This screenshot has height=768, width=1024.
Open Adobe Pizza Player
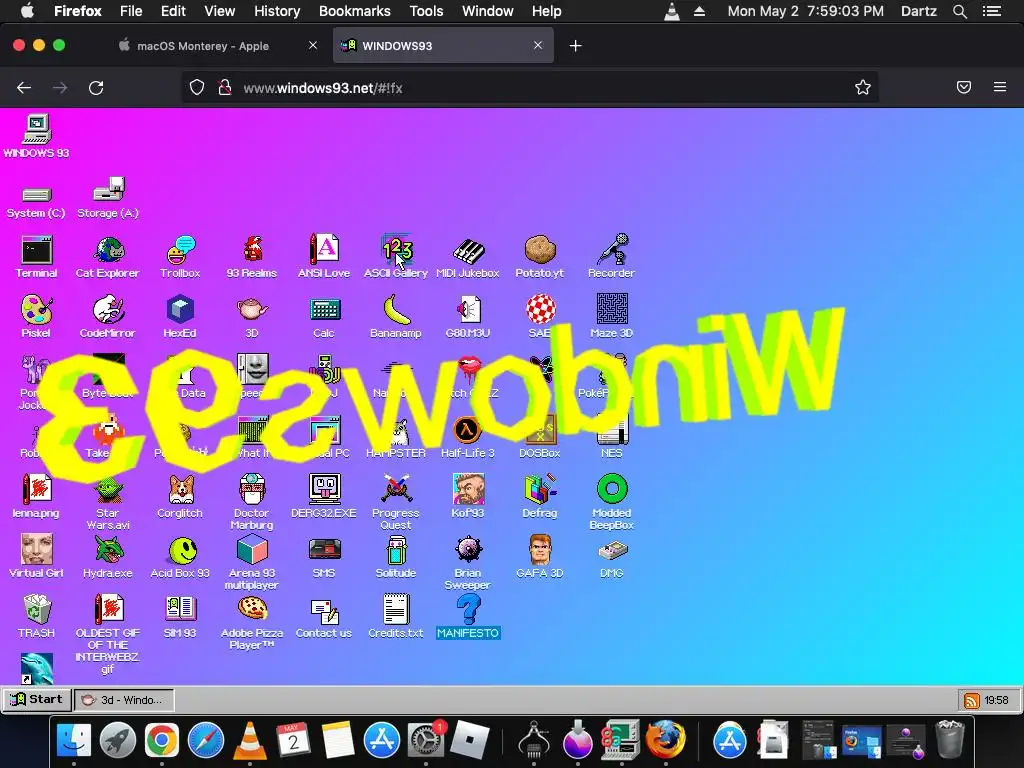pyautogui.click(x=252, y=623)
